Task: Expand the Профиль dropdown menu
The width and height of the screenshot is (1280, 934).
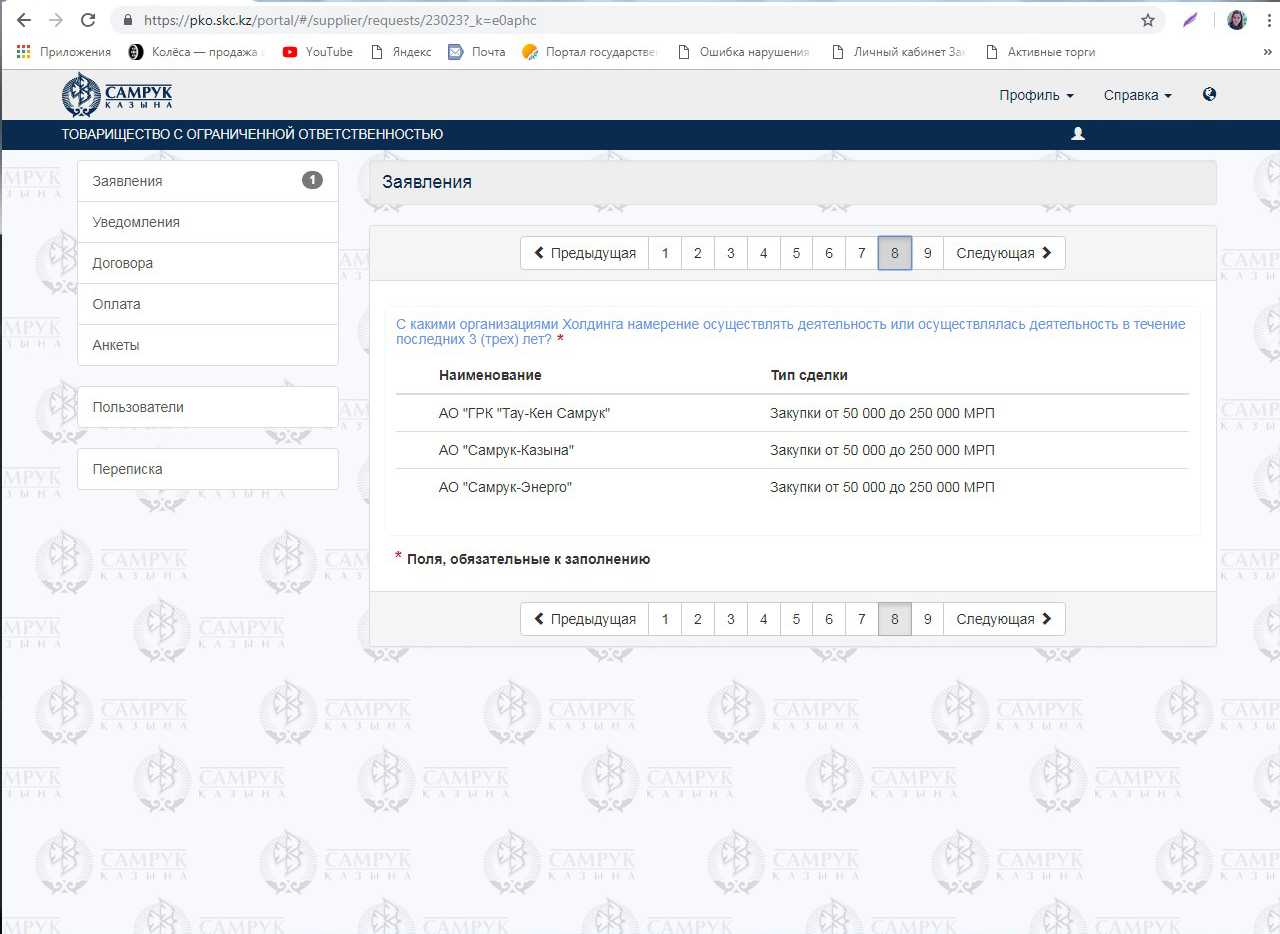Action: [1036, 95]
